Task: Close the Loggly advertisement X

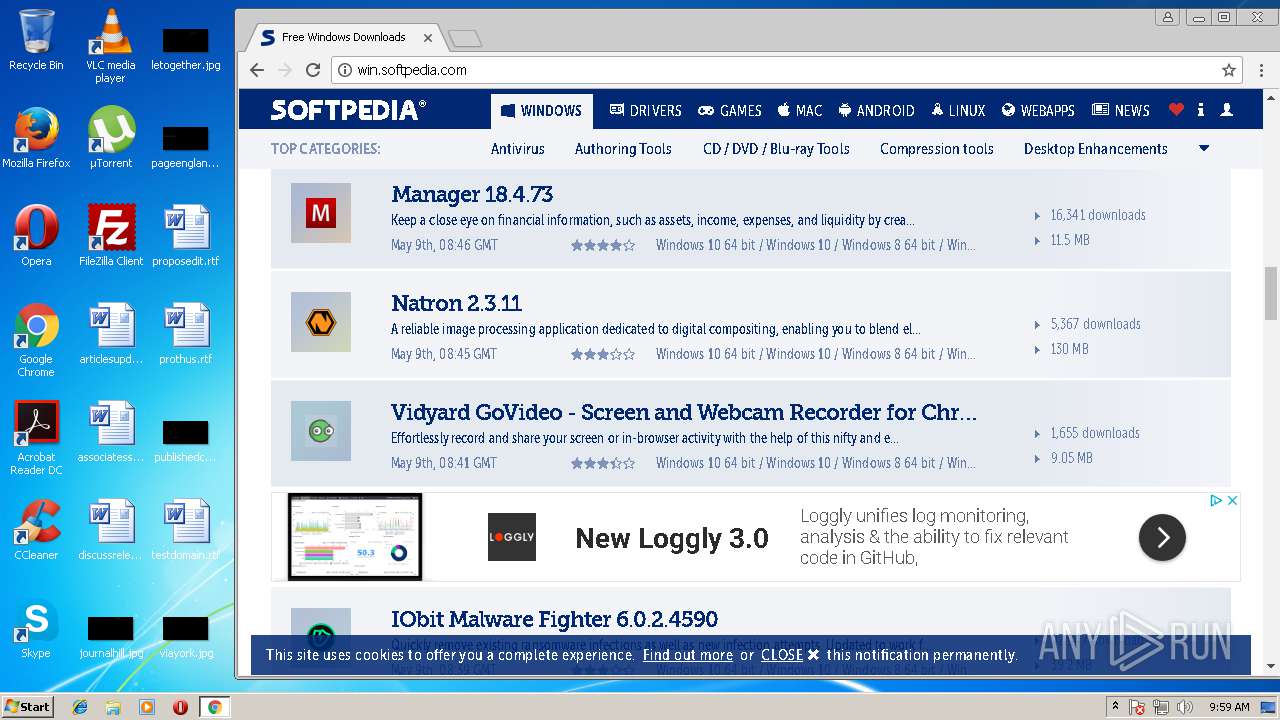Action: [1233, 500]
